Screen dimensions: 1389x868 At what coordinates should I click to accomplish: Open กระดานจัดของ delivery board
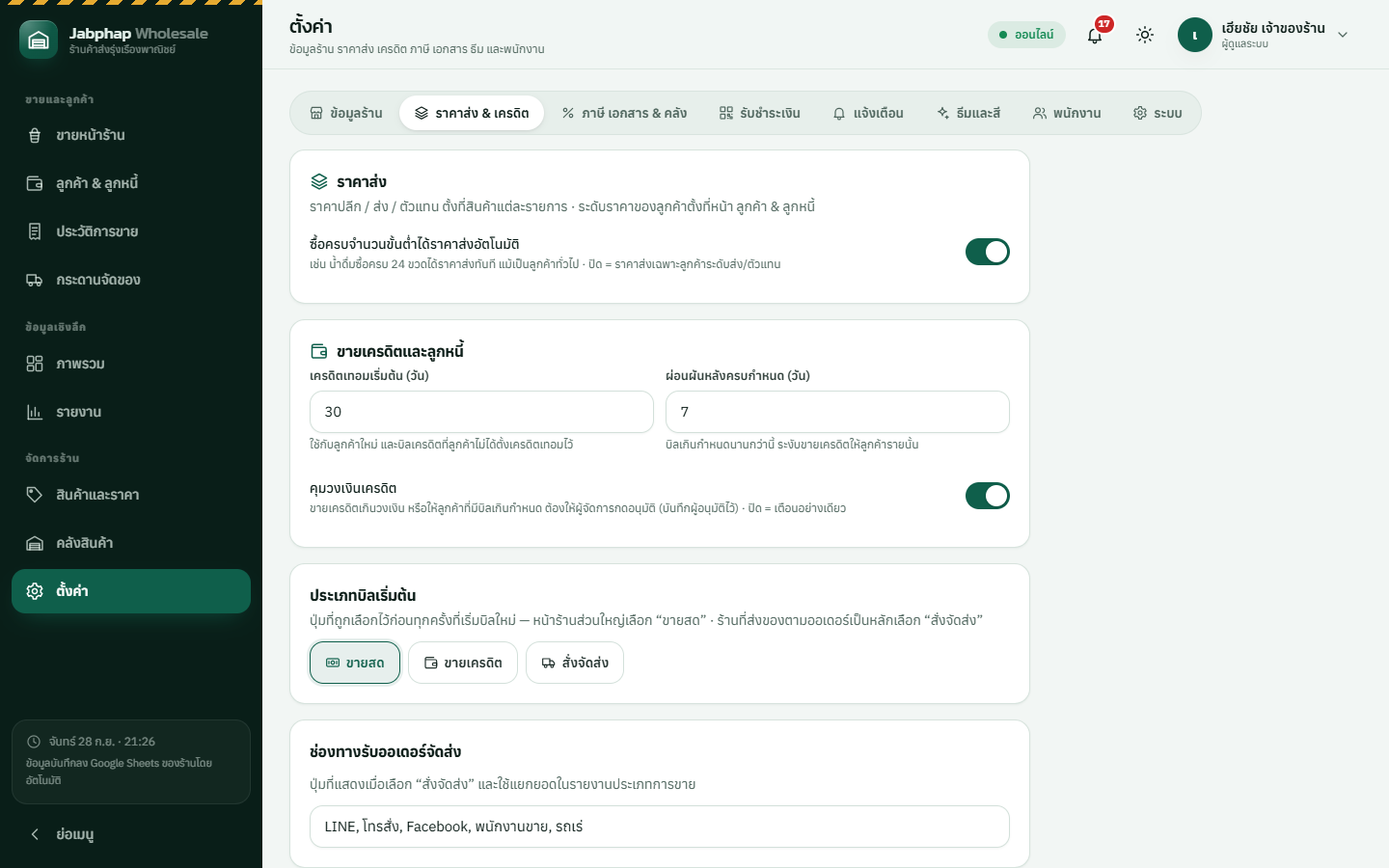[x=131, y=281]
